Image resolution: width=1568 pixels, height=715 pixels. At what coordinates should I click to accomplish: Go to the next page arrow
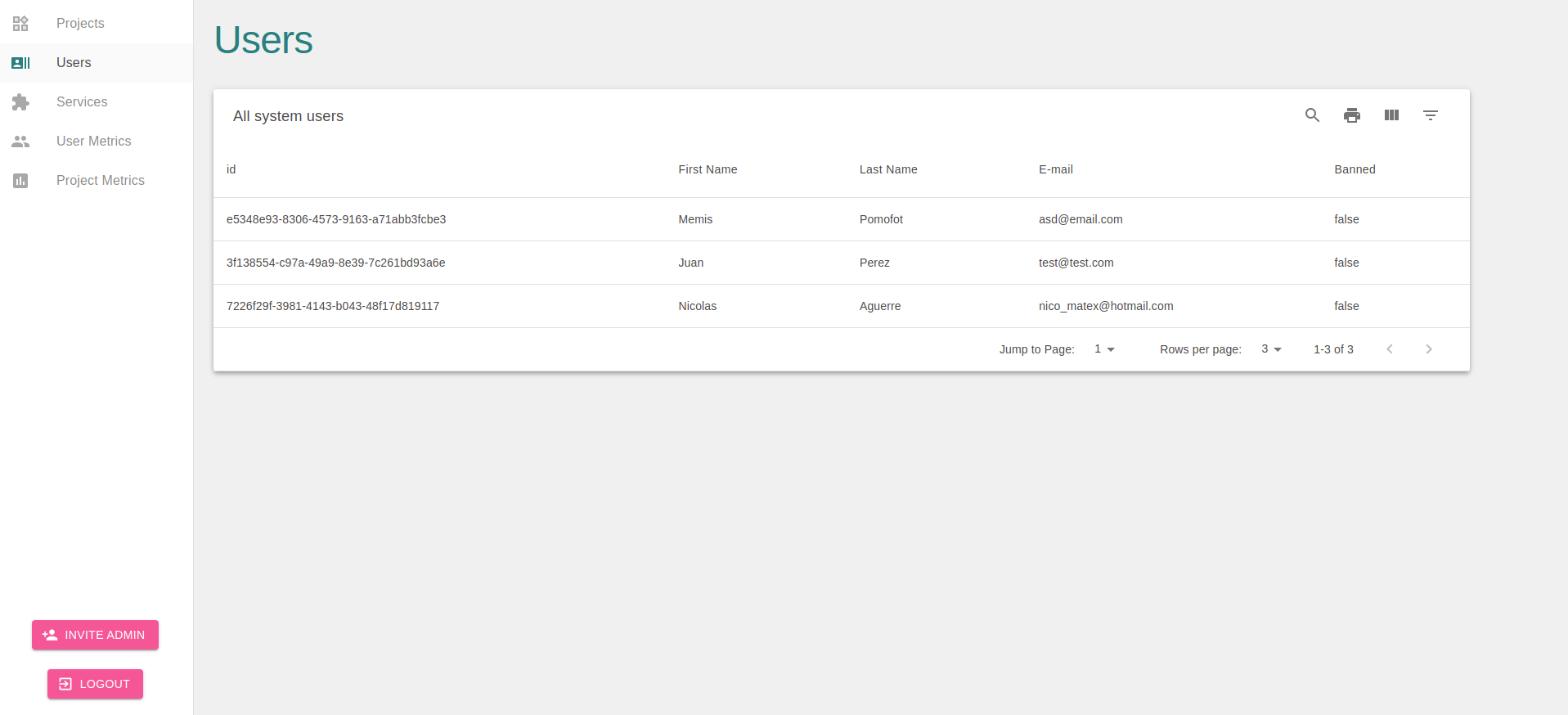[1429, 349]
